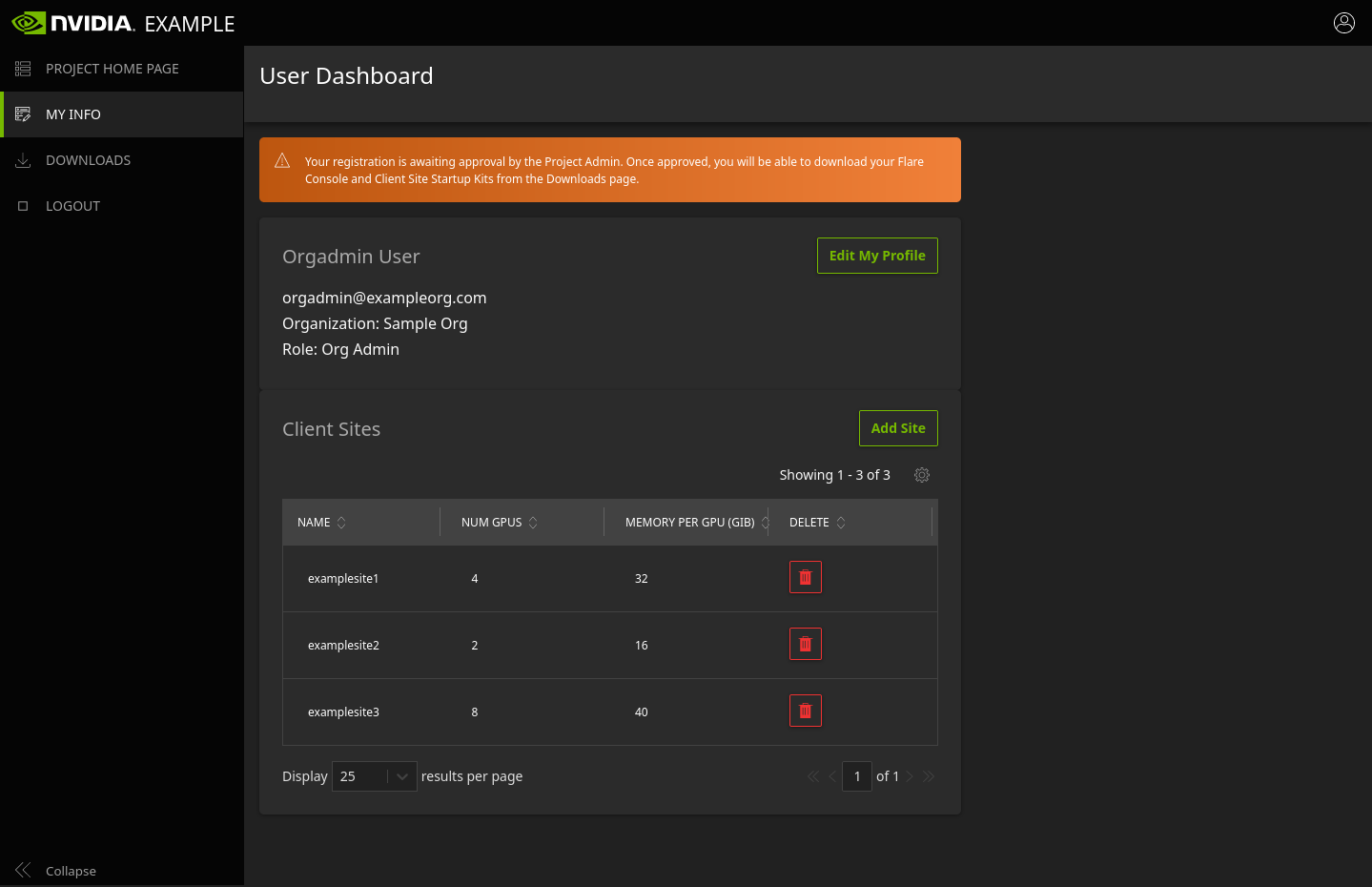Click memory value 40

coord(642,712)
